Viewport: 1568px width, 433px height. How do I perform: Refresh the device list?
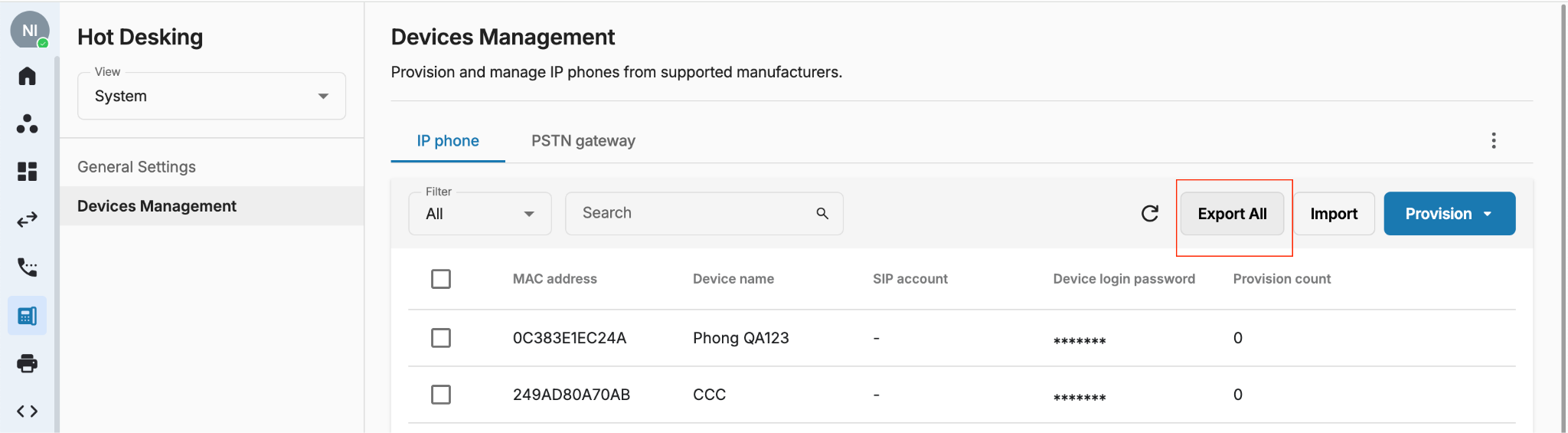(x=1149, y=213)
